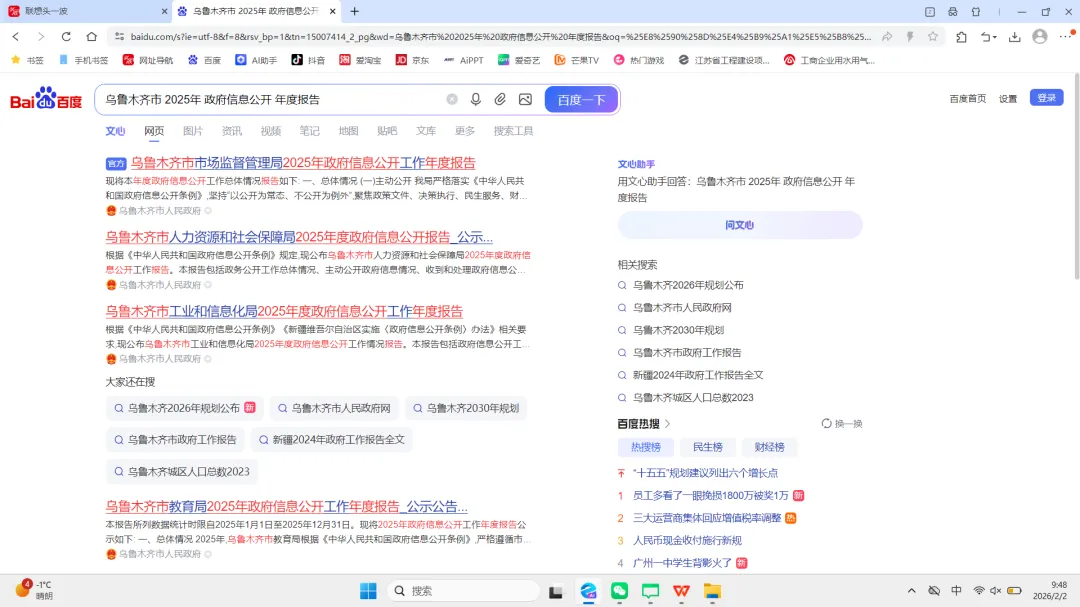Show hidden tray icons chevron
Screen dimensions: 1080x607
coord(911,590)
